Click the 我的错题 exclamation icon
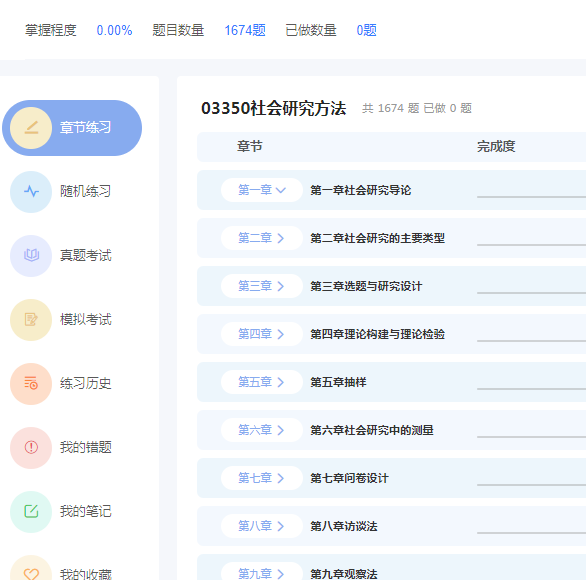586x580 pixels. [x=31, y=447]
